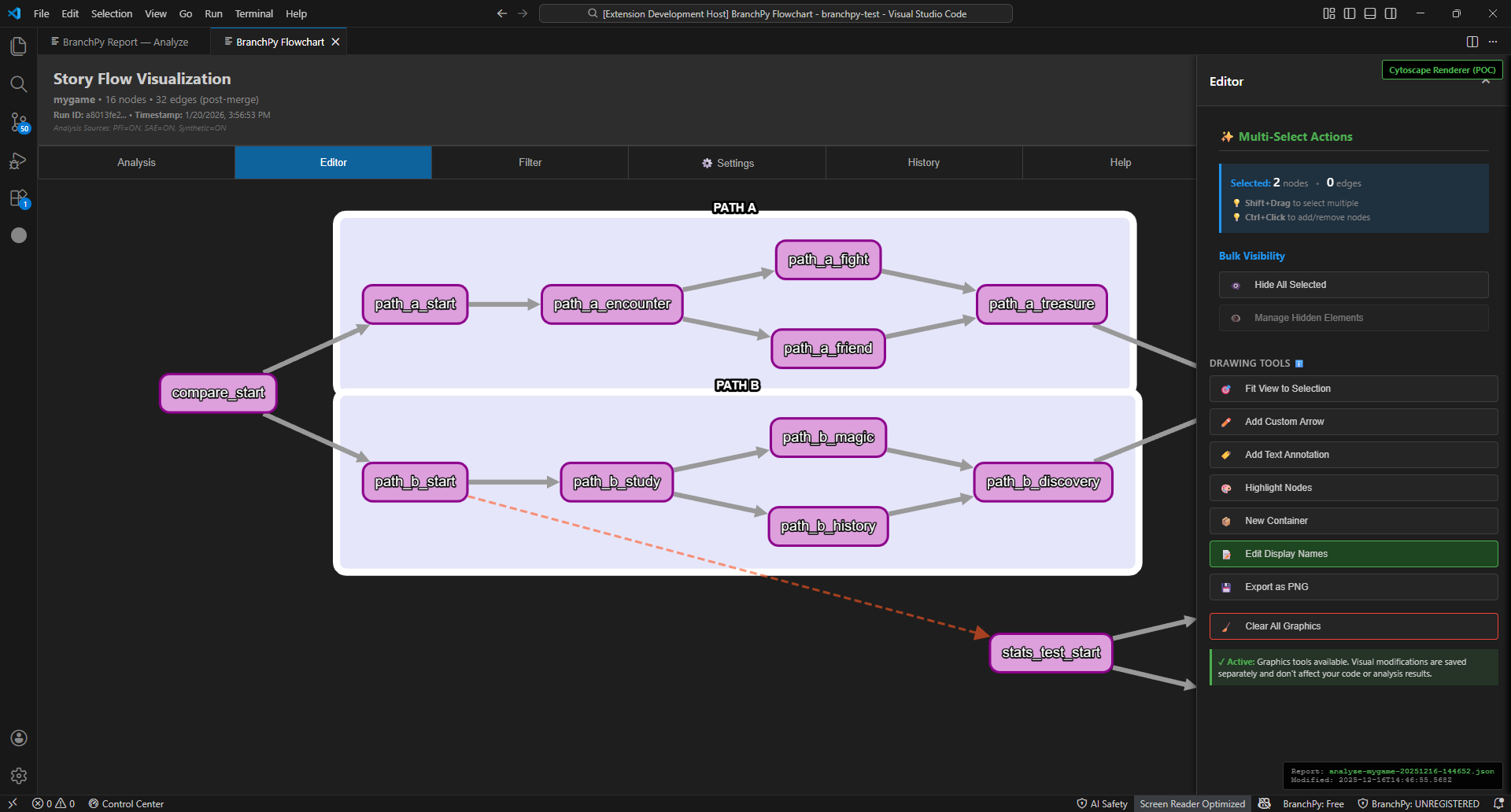Click the AI Safety shield in status bar
The image size is (1511, 812).
pyautogui.click(x=1102, y=803)
